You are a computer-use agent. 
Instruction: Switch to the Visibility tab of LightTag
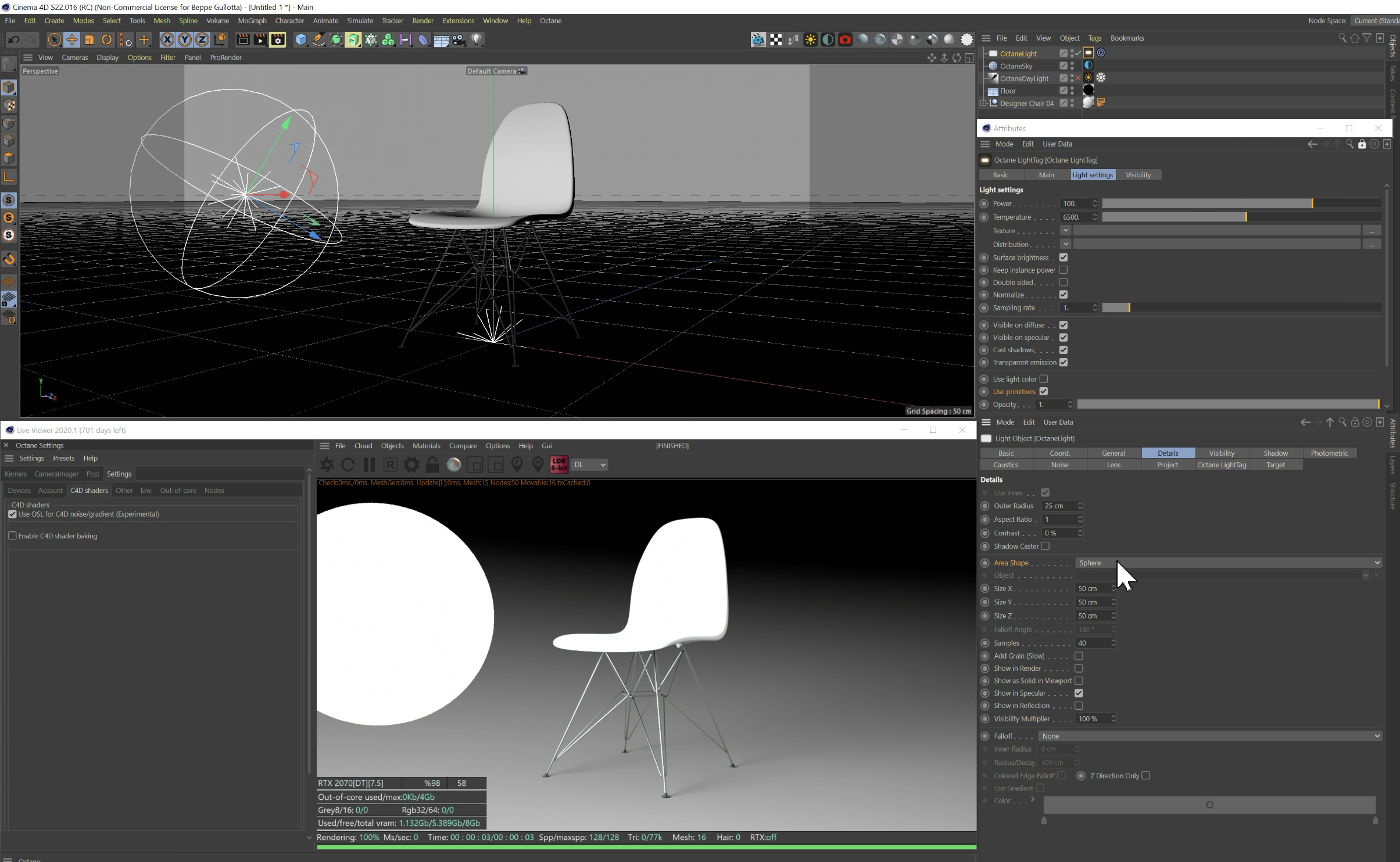pyautogui.click(x=1137, y=175)
